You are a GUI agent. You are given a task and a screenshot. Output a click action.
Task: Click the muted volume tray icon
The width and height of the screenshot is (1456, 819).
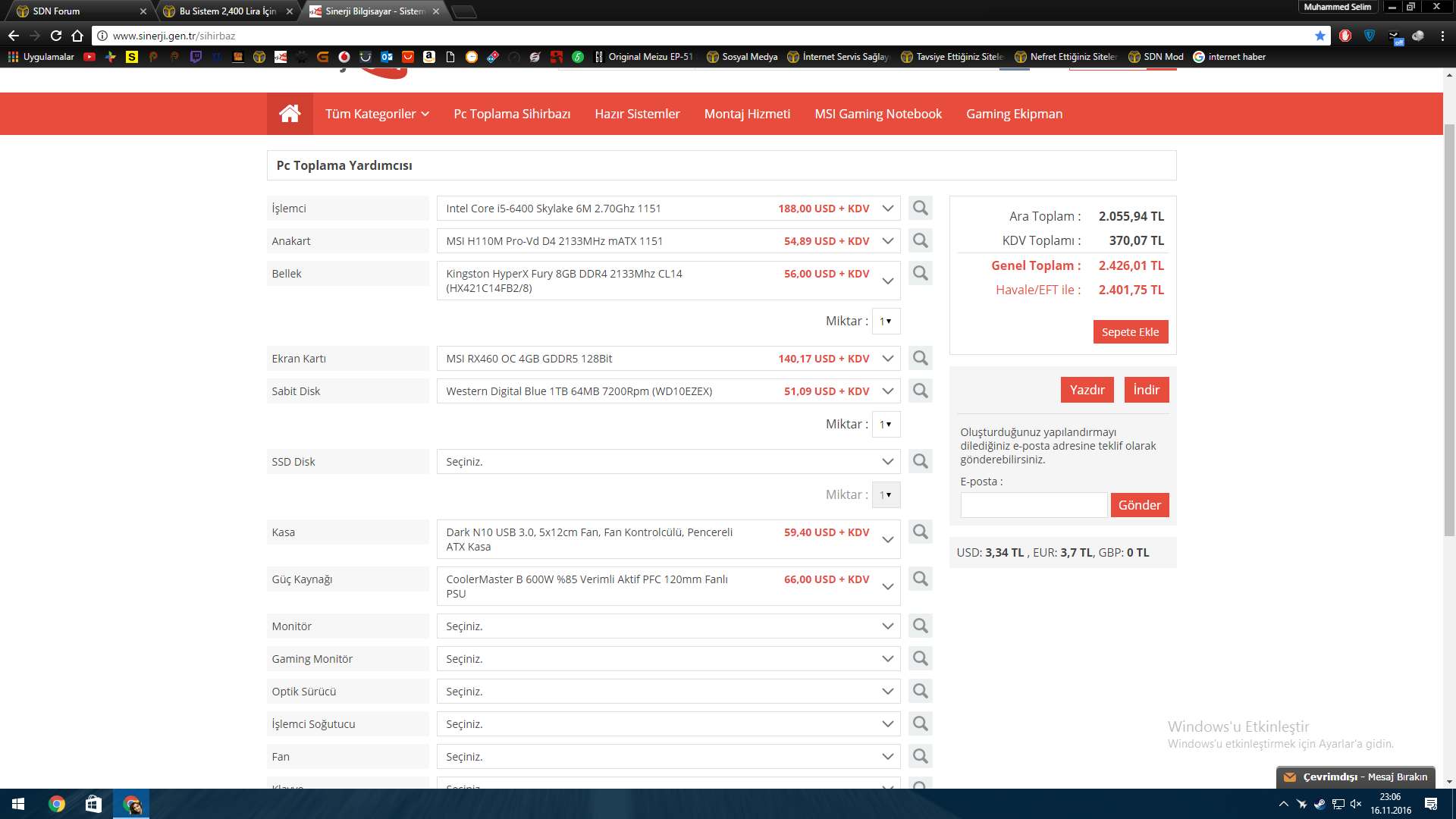(x=1356, y=804)
